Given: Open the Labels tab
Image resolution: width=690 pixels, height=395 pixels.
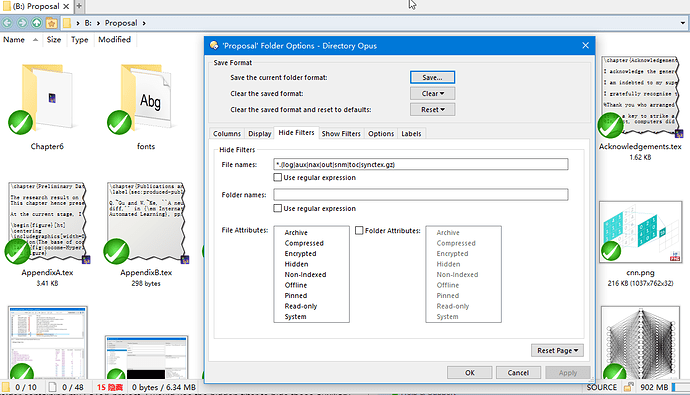Looking at the screenshot, I should 411,134.
